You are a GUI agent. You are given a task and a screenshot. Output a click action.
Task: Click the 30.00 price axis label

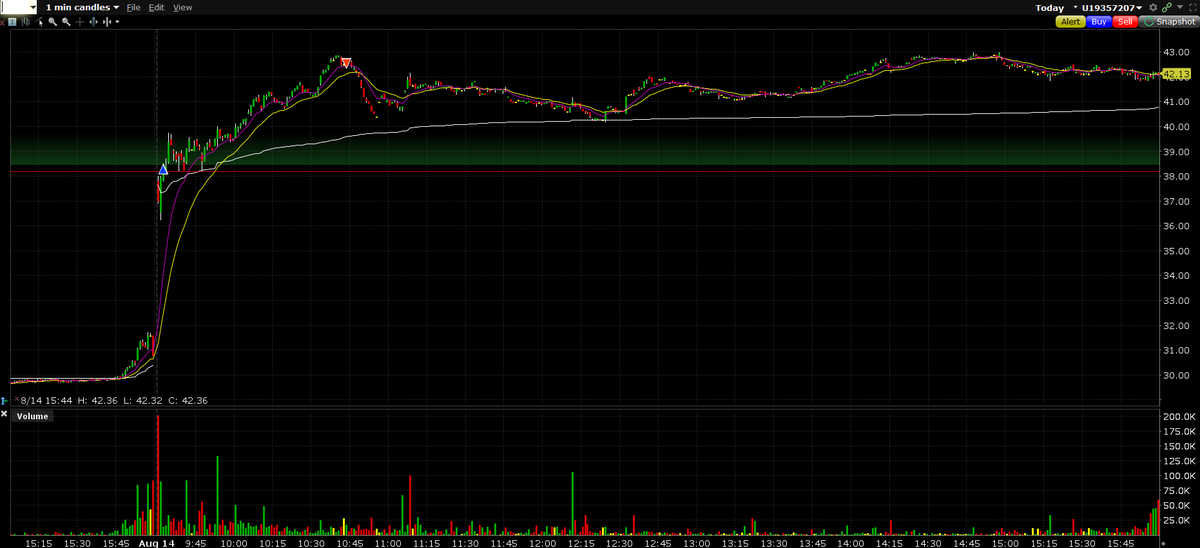[x=1174, y=375]
